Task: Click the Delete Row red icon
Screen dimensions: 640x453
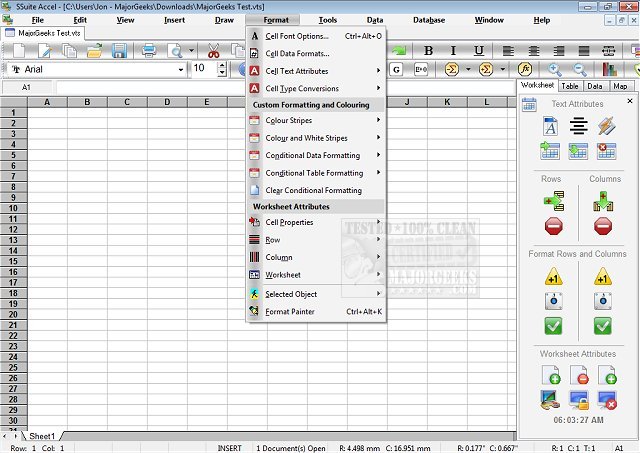Action: (x=554, y=226)
